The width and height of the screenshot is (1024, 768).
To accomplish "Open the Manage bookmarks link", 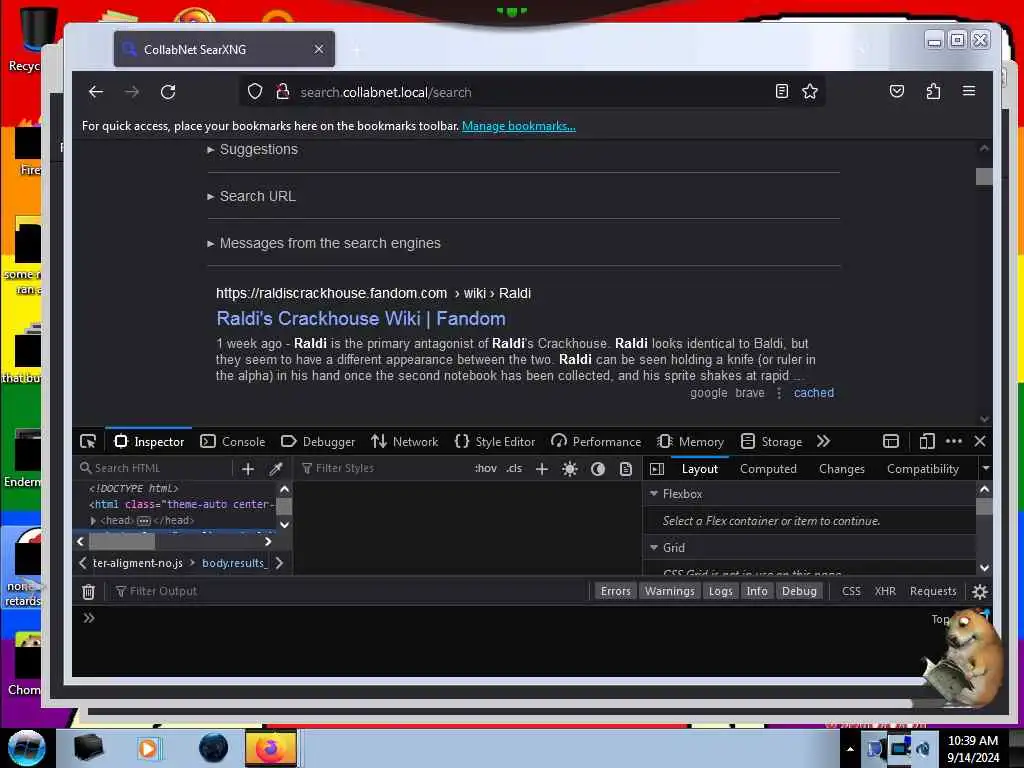I will pyautogui.click(x=519, y=126).
